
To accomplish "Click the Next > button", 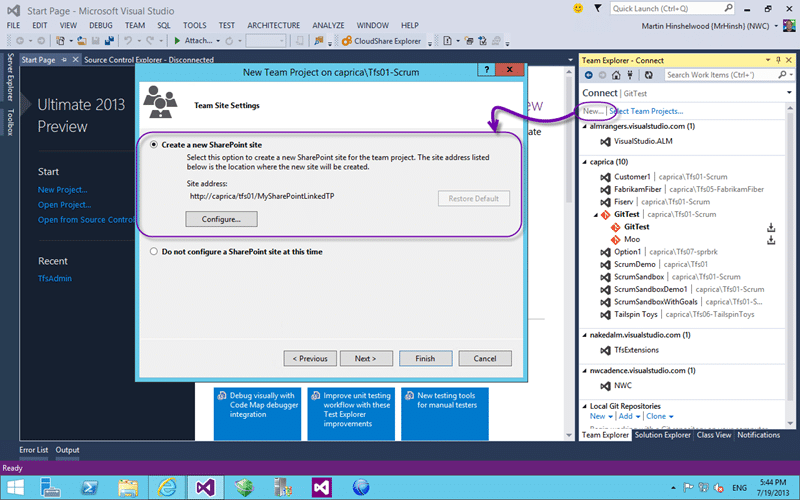I will click(366, 359).
